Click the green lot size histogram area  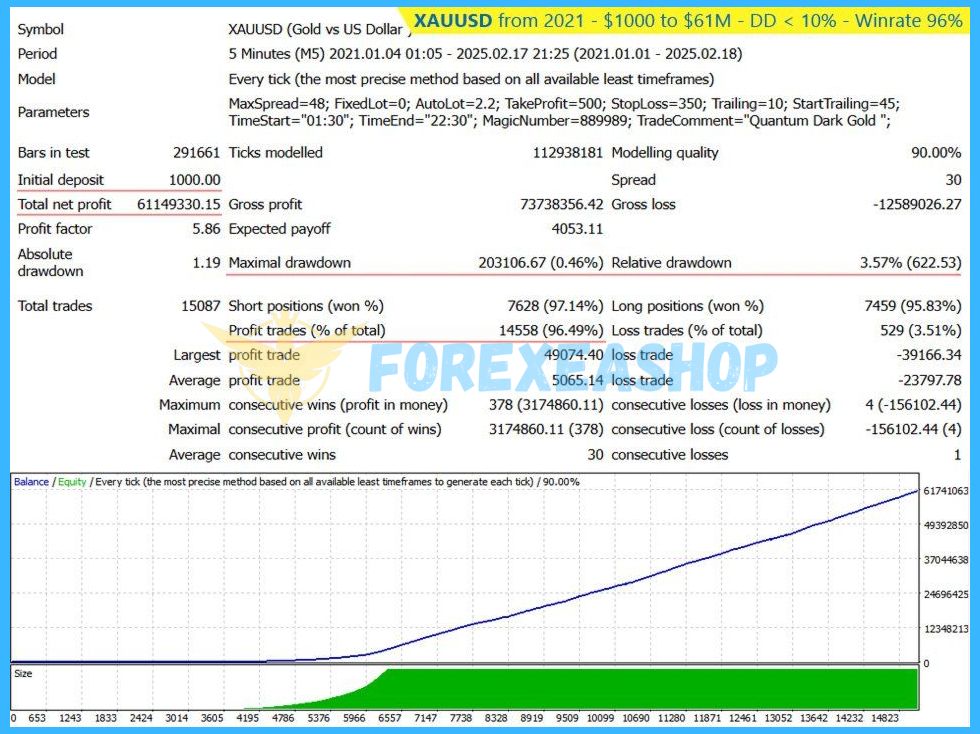tap(650, 690)
